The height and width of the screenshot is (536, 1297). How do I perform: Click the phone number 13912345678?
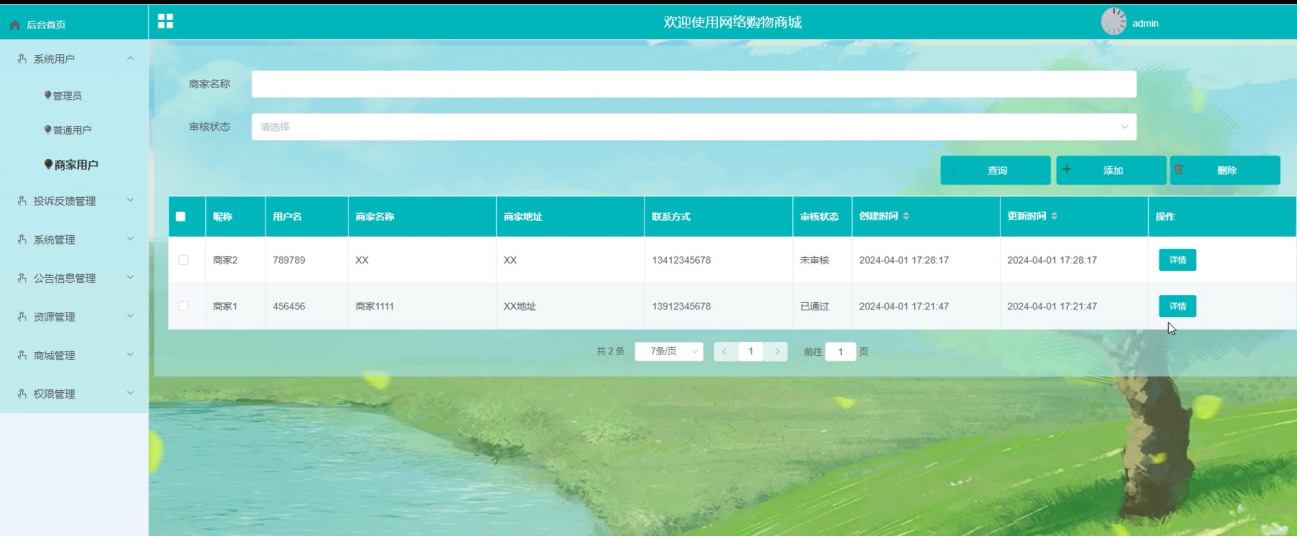pyautogui.click(x=681, y=306)
